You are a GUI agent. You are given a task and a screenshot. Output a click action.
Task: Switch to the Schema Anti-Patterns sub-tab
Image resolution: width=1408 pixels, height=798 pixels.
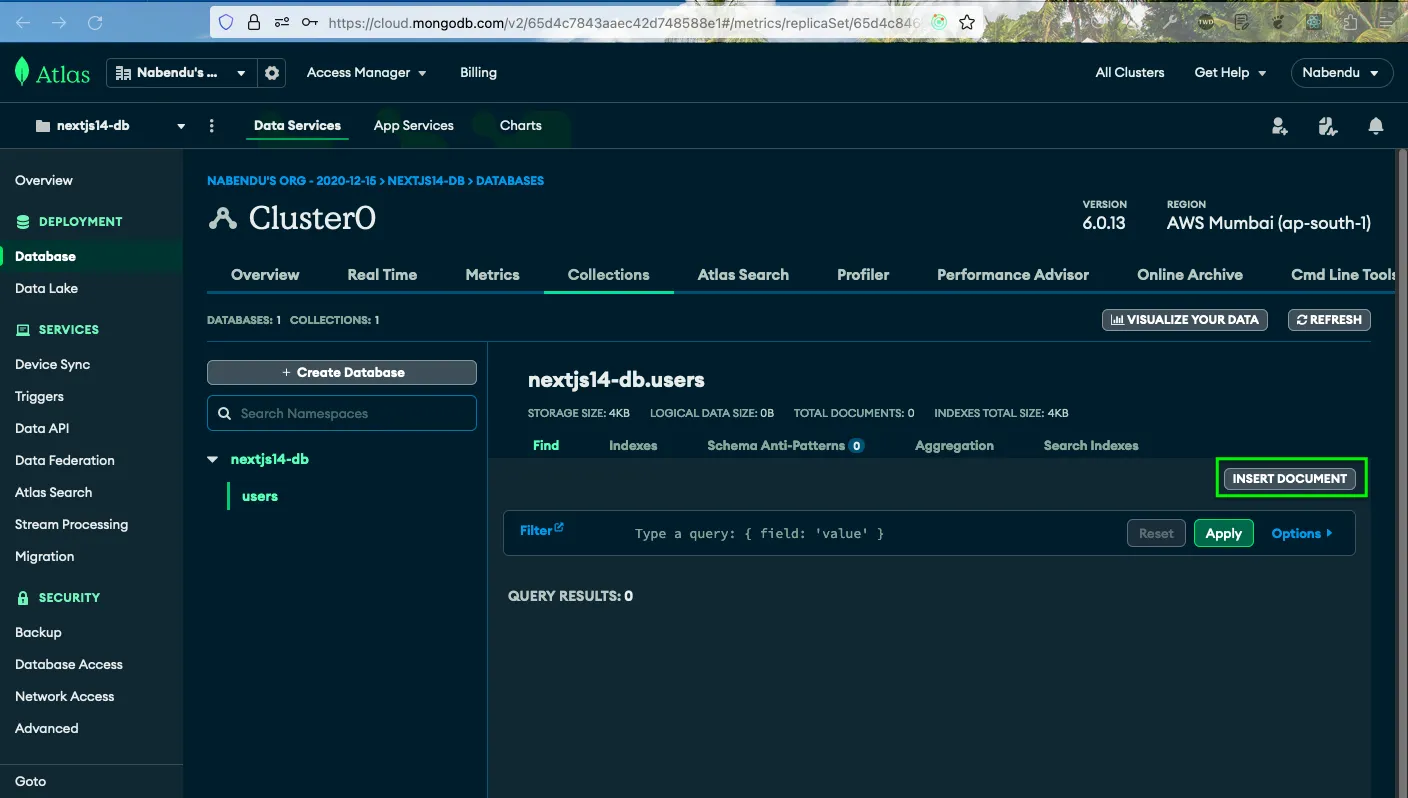785,446
